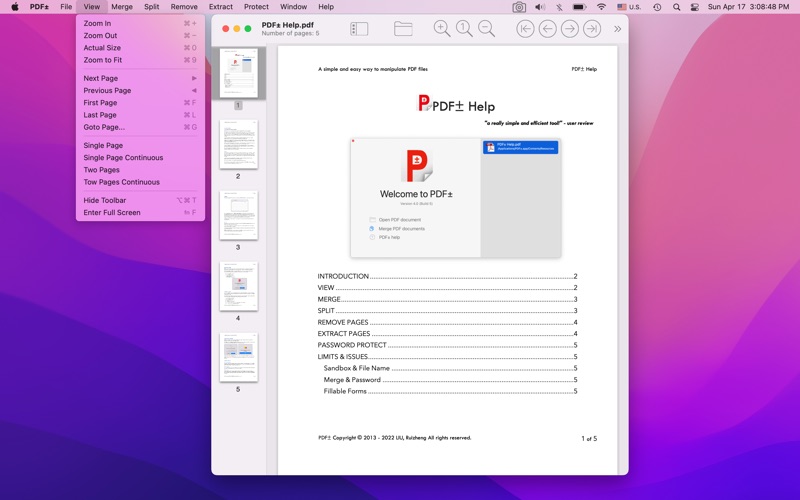Image resolution: width=800 pixels, height=500 pixels.
Task: Click the PDF± Help.pdf window title
Action: [x=288, y=25]
